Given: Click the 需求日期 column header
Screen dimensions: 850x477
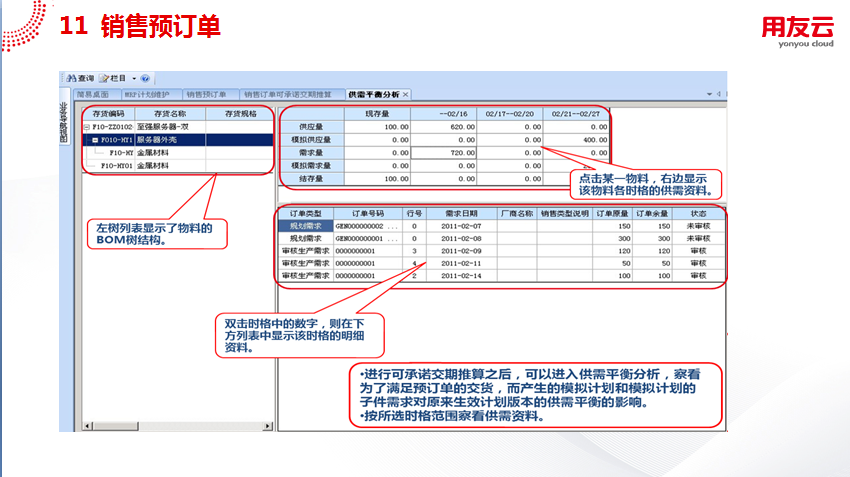Looking at the screenshot, I should [x=461, y=214].
